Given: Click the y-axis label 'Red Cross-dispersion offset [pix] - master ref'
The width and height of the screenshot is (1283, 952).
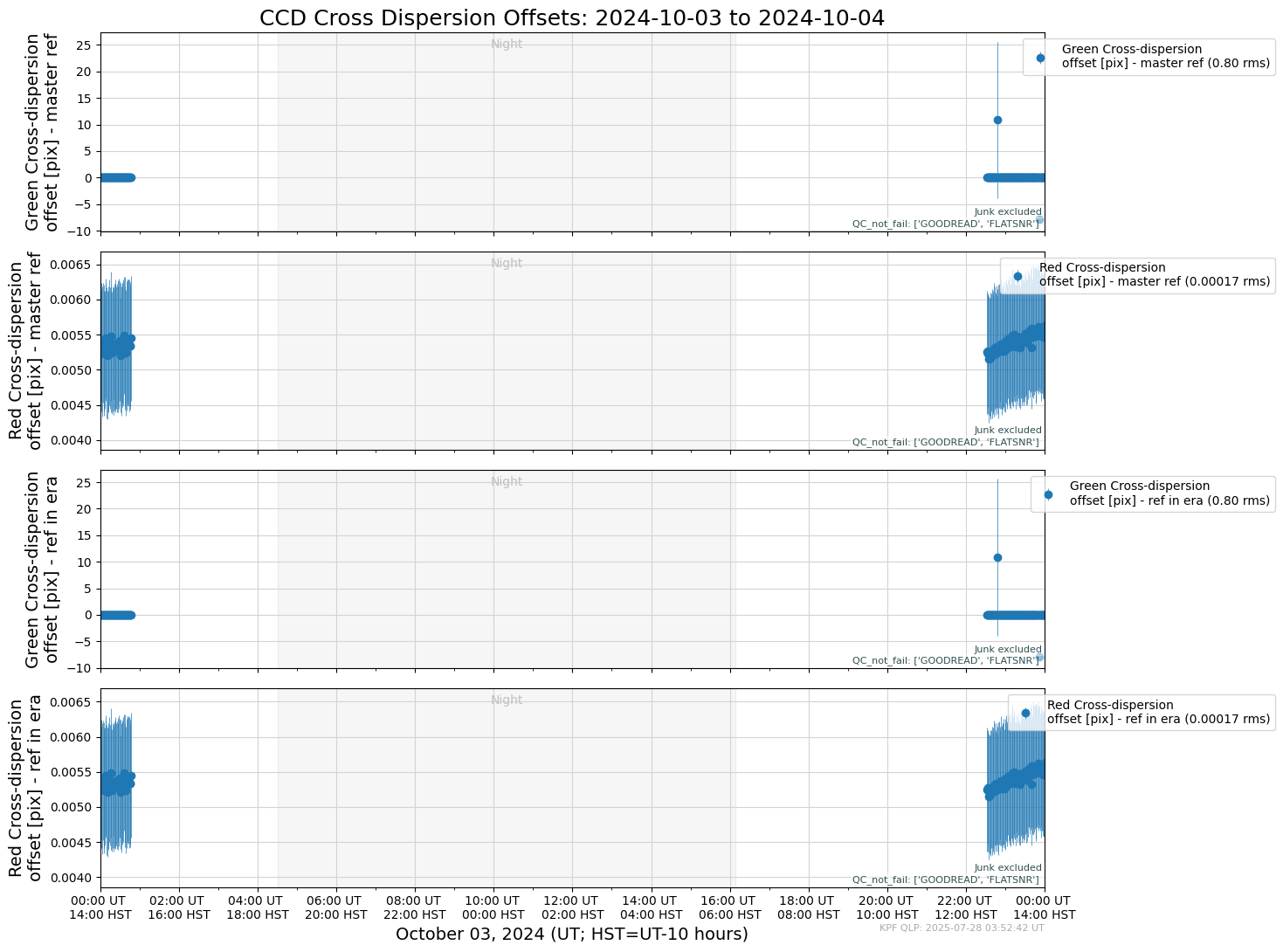Looking at the screenshot, I should coord(24,350).
